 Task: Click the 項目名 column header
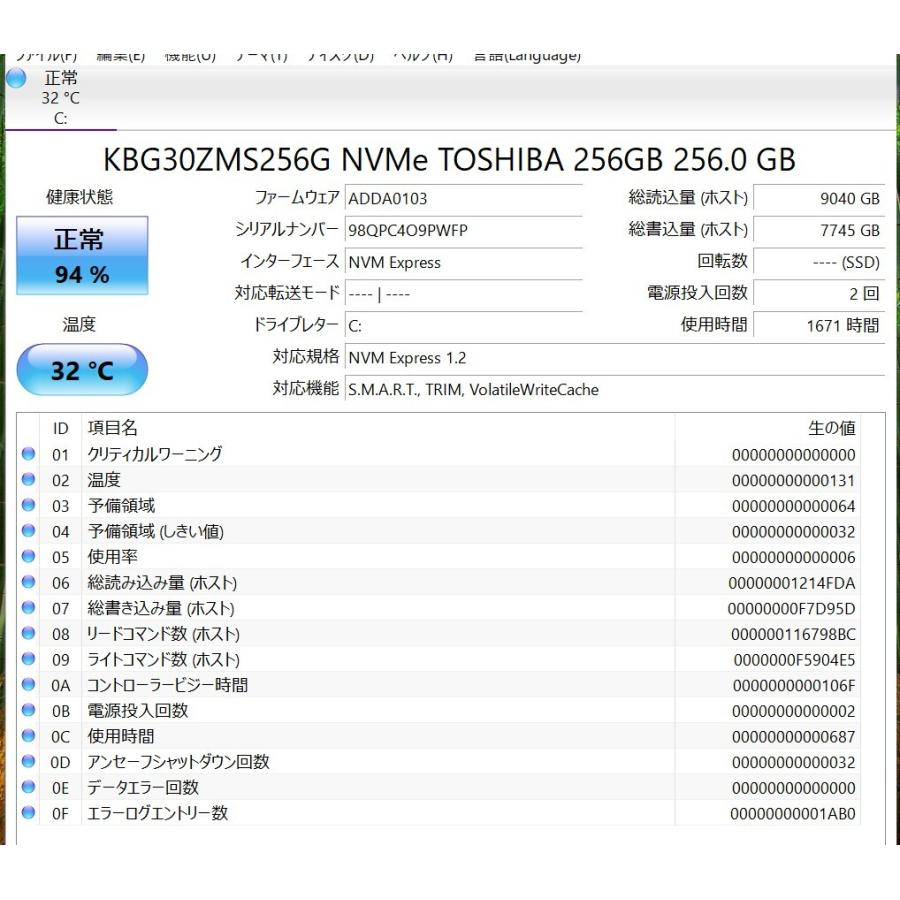112,428
